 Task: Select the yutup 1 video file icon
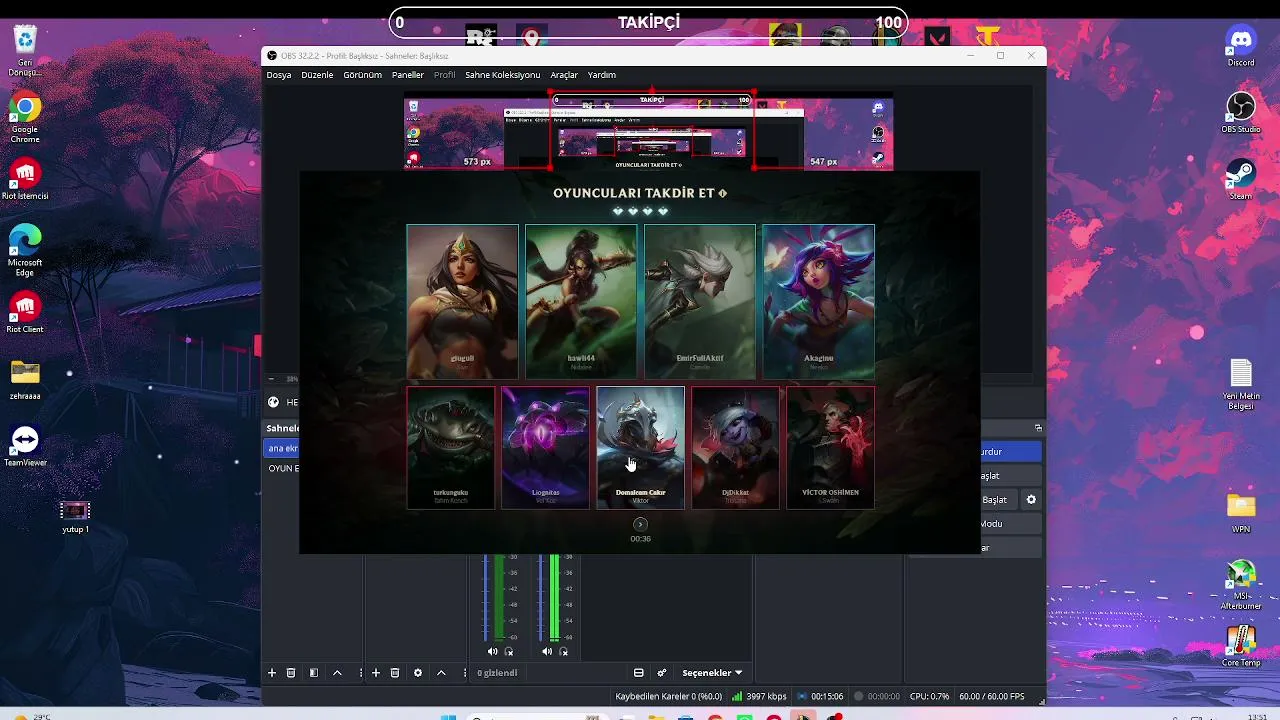coord(75,515)
